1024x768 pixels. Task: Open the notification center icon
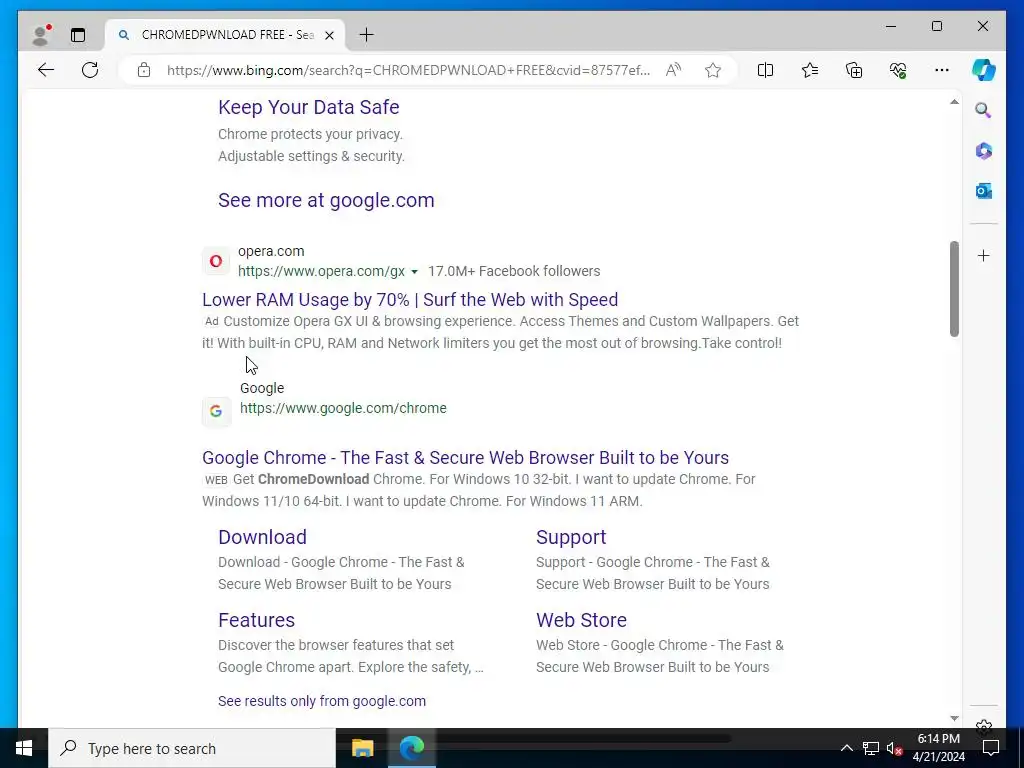coord(991,748)
